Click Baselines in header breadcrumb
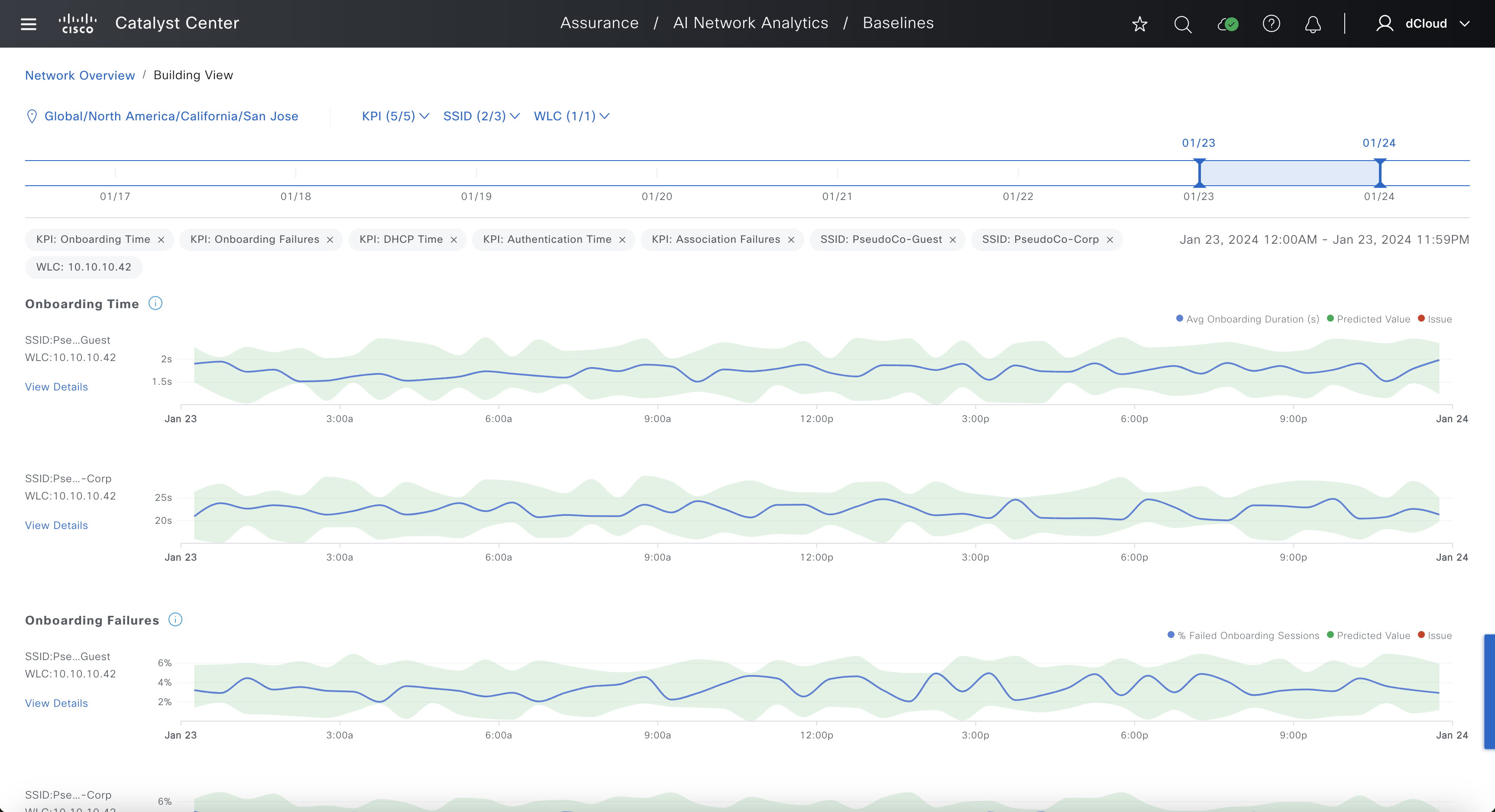The image size is (1495, 812). pyautogui.click(x=898, y=23)
